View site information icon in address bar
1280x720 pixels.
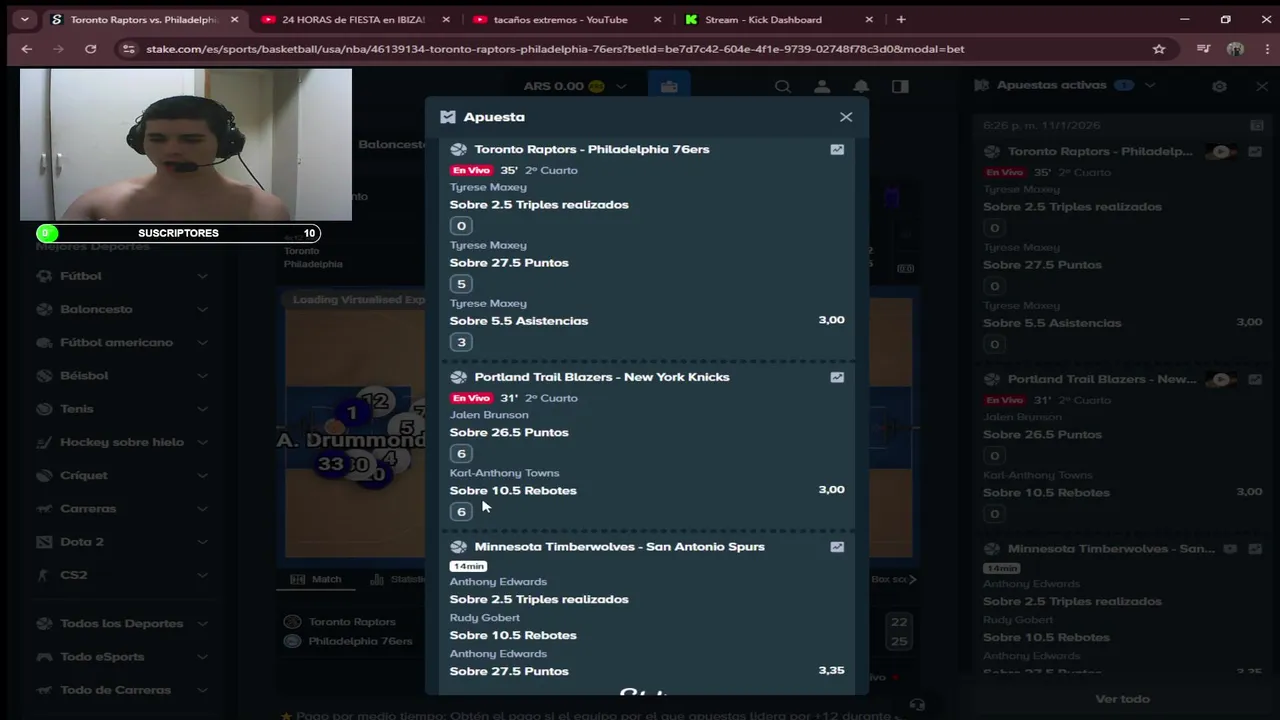pos(128,49)
